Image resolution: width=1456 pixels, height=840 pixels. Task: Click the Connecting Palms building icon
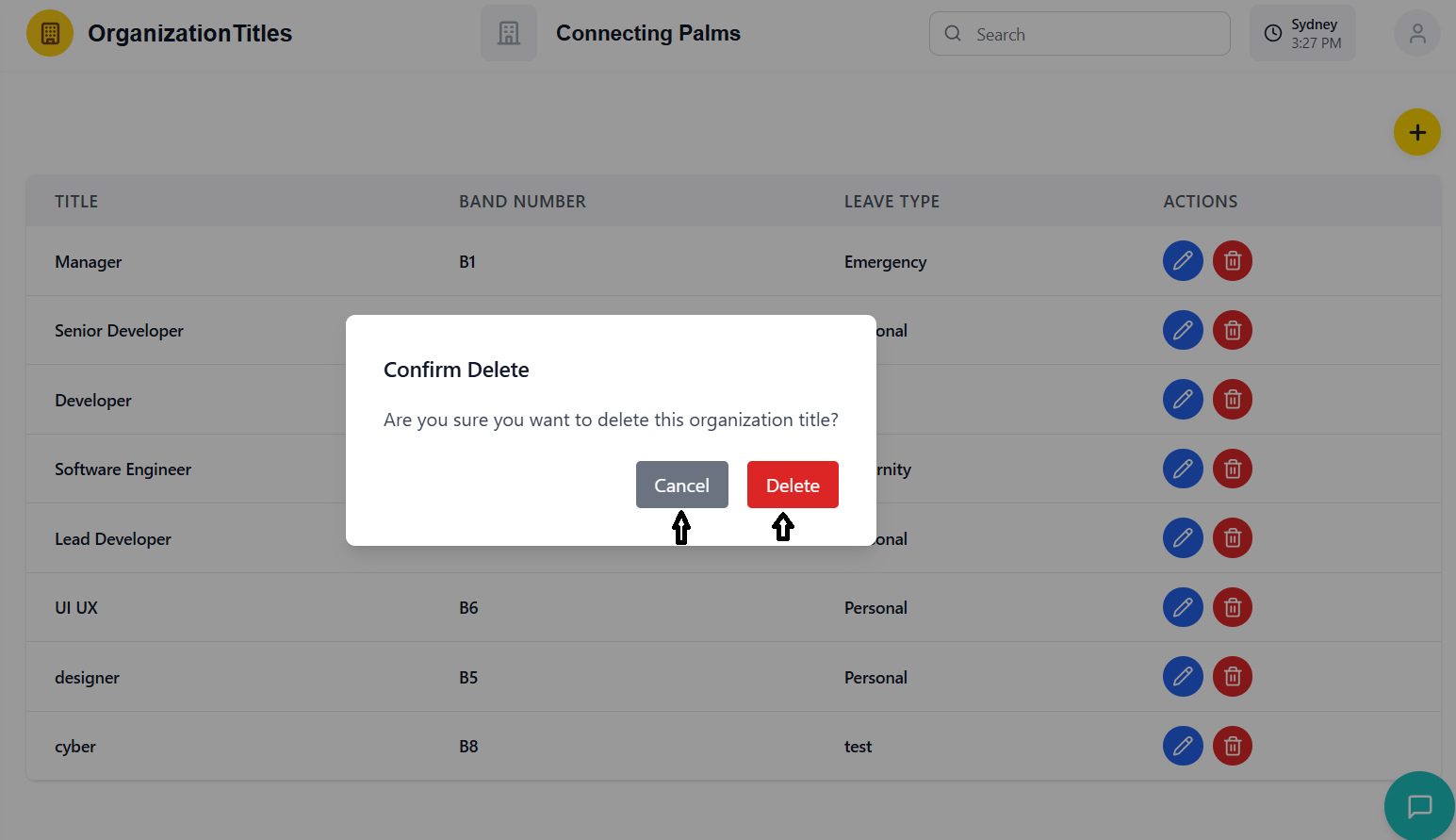pyautogui.click(x=509, y=34)
